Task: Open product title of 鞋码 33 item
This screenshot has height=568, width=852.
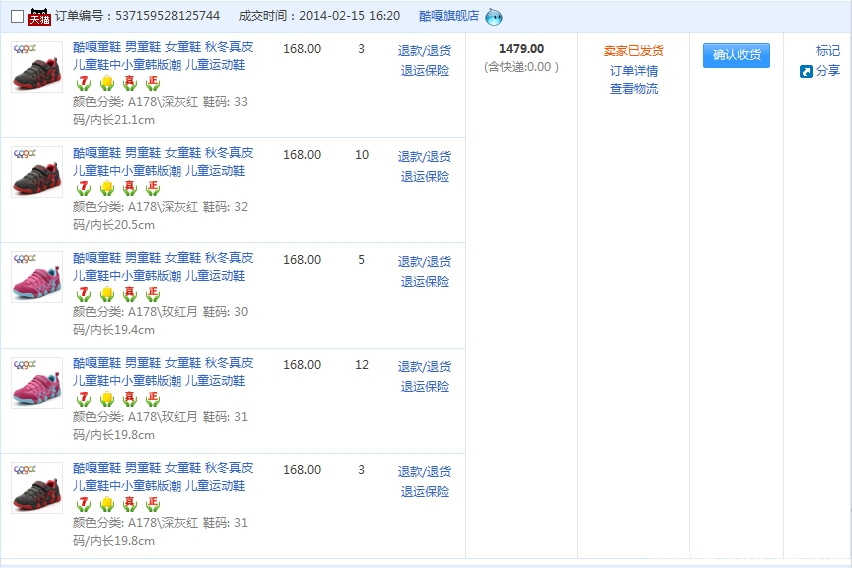Action: [163, 55]
